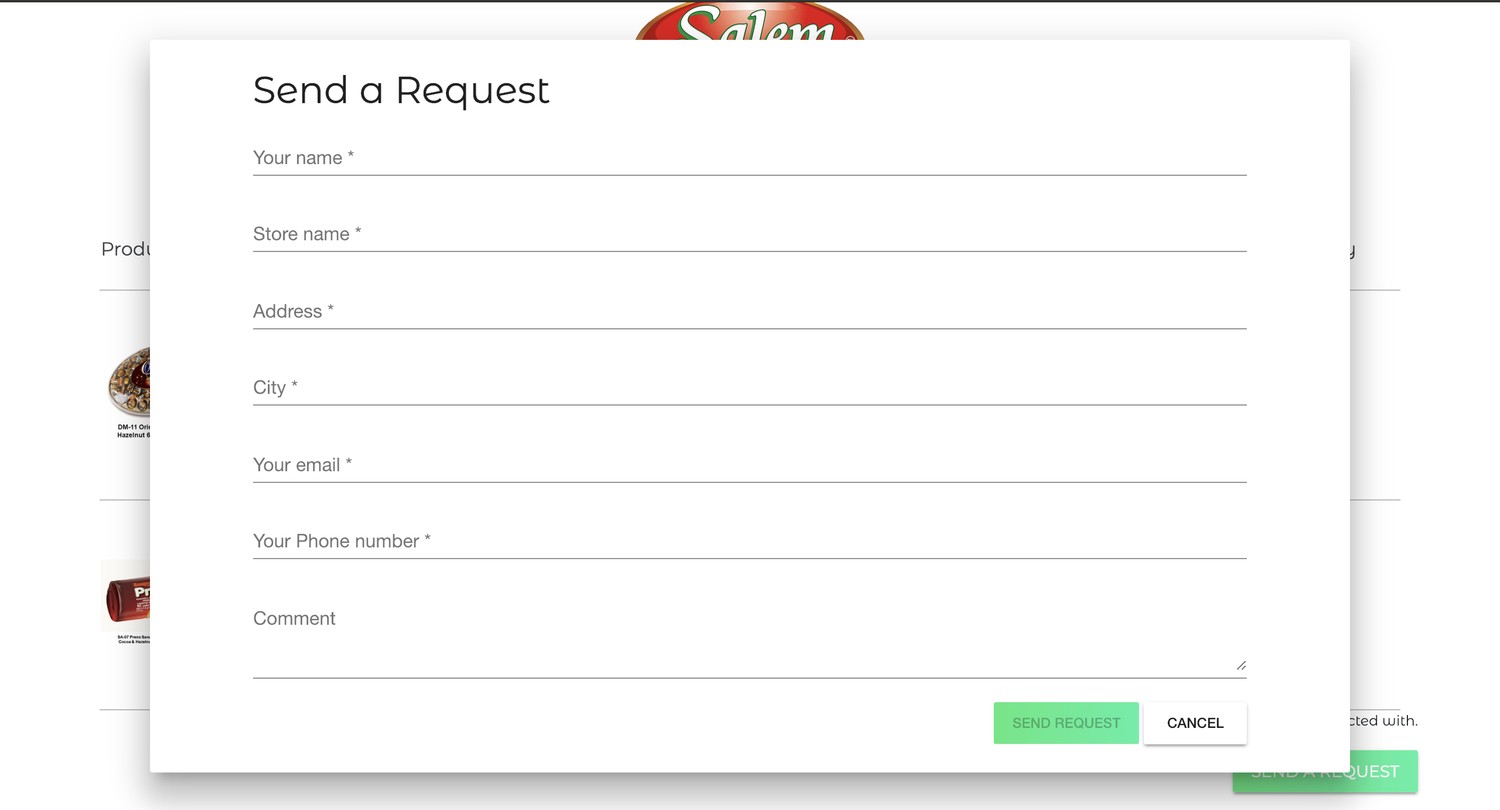Focus the Store name field

point(749,234)
